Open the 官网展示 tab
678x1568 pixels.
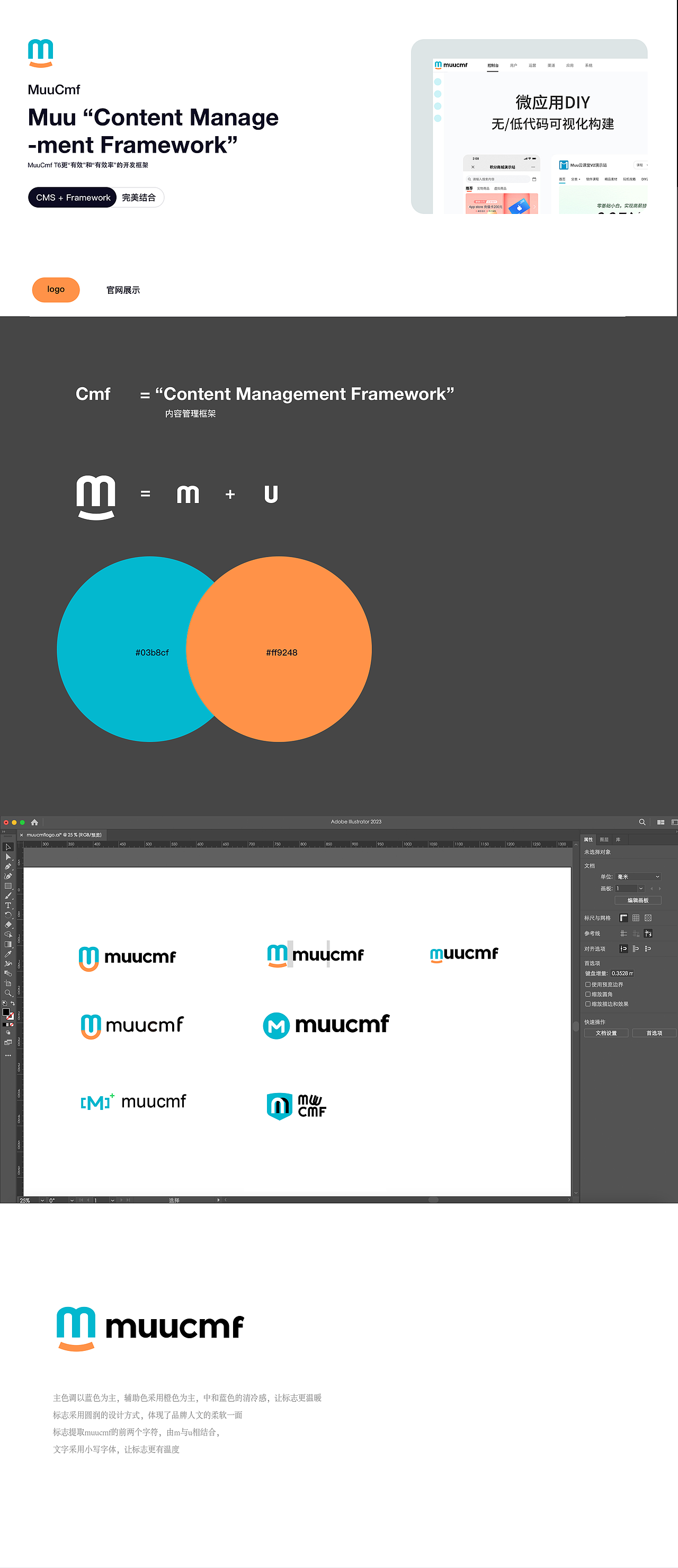[123, 290]
